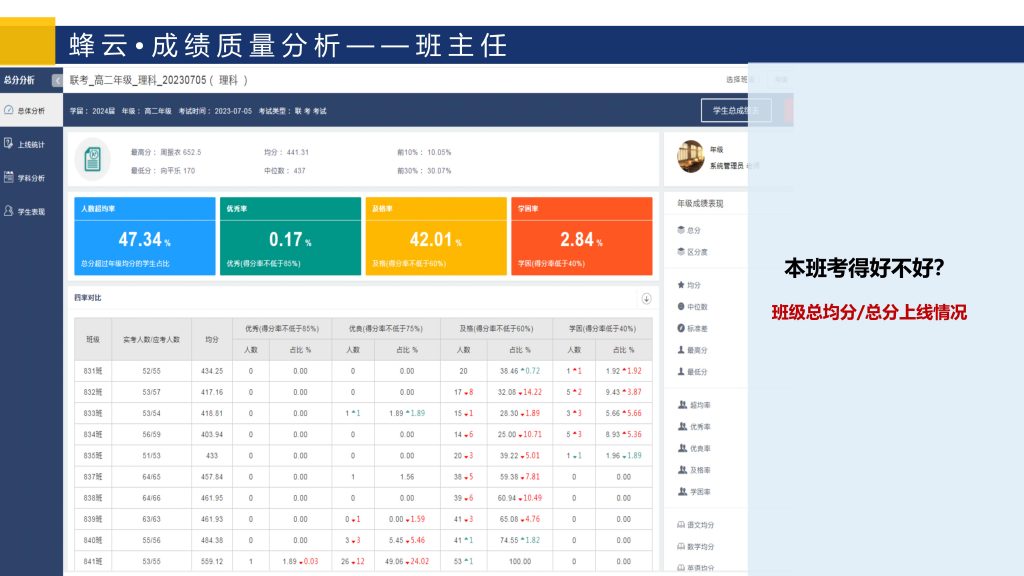Image resolution: width=1024 pixels, height=576 pixels.
Task: Click the orange 学困率 card
Action: [x=581, y=236]
